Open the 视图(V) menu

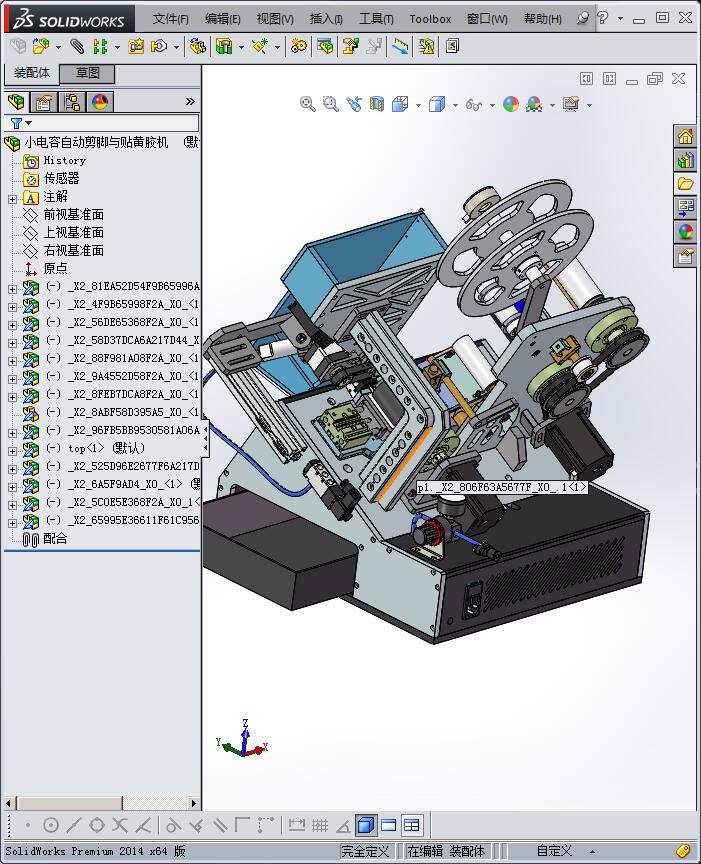tap(275, 19)
